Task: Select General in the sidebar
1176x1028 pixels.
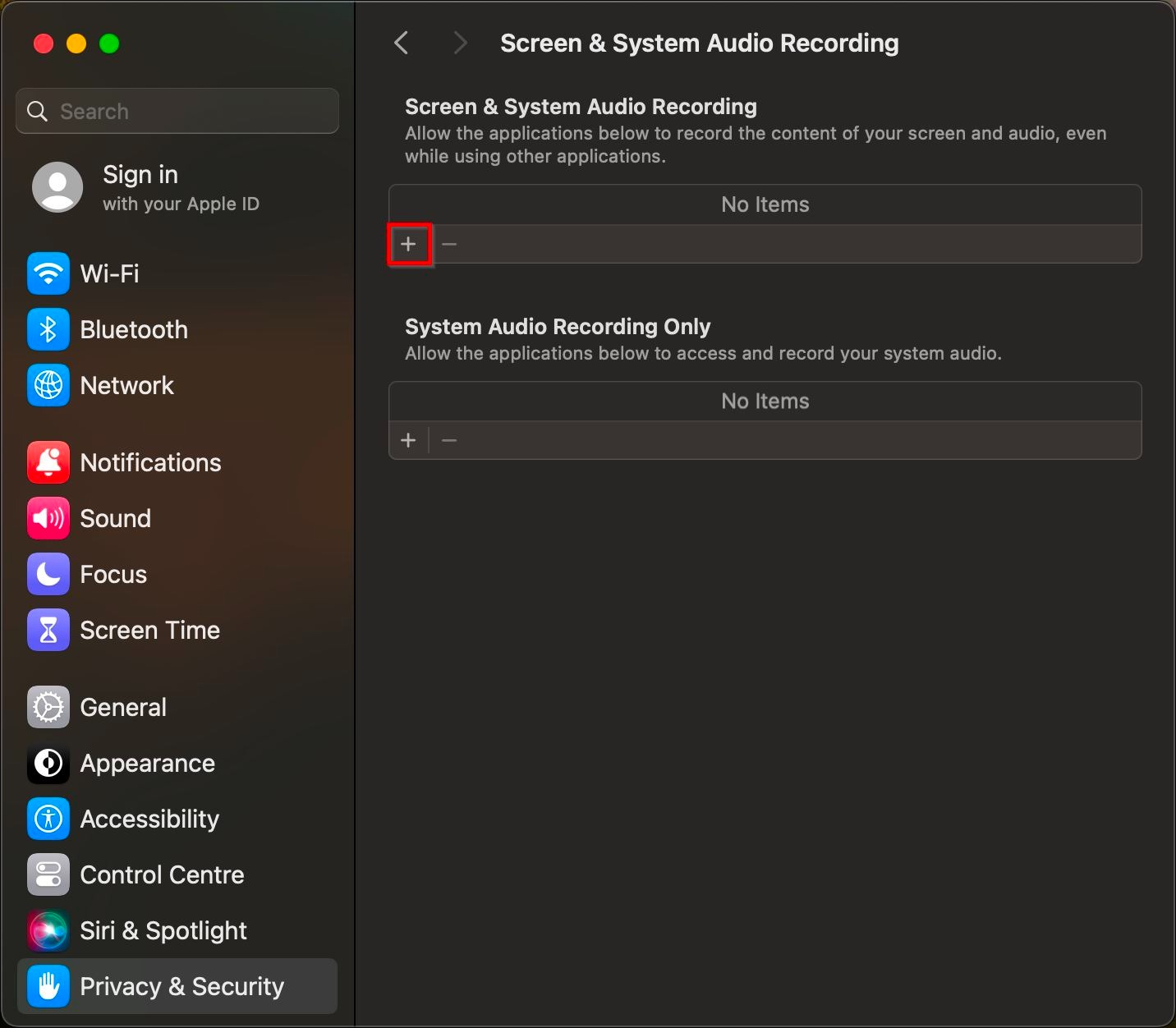Action: tap(123, 707)
